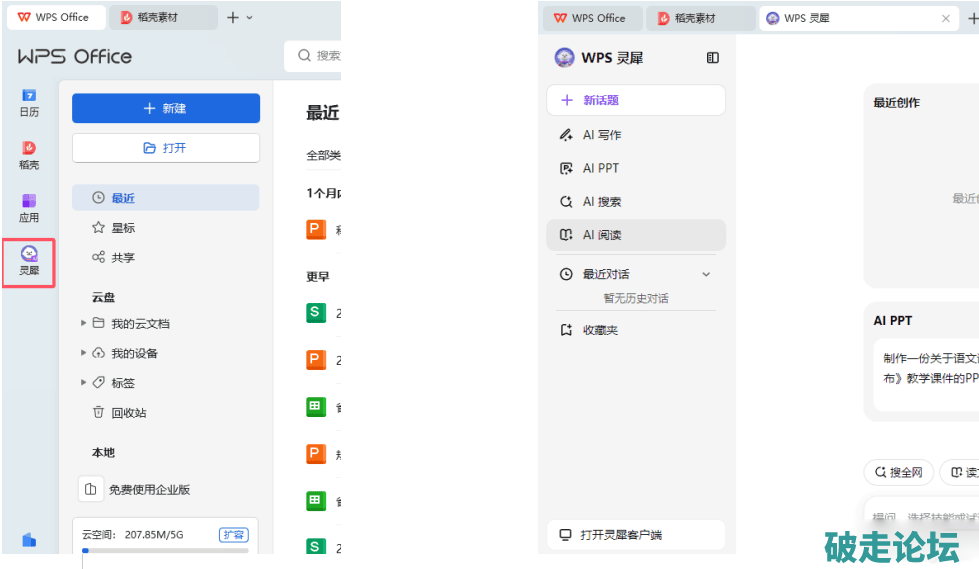Click the 扩容 cloud storage link
Screen dimensions: 979x569
(233, 535)
